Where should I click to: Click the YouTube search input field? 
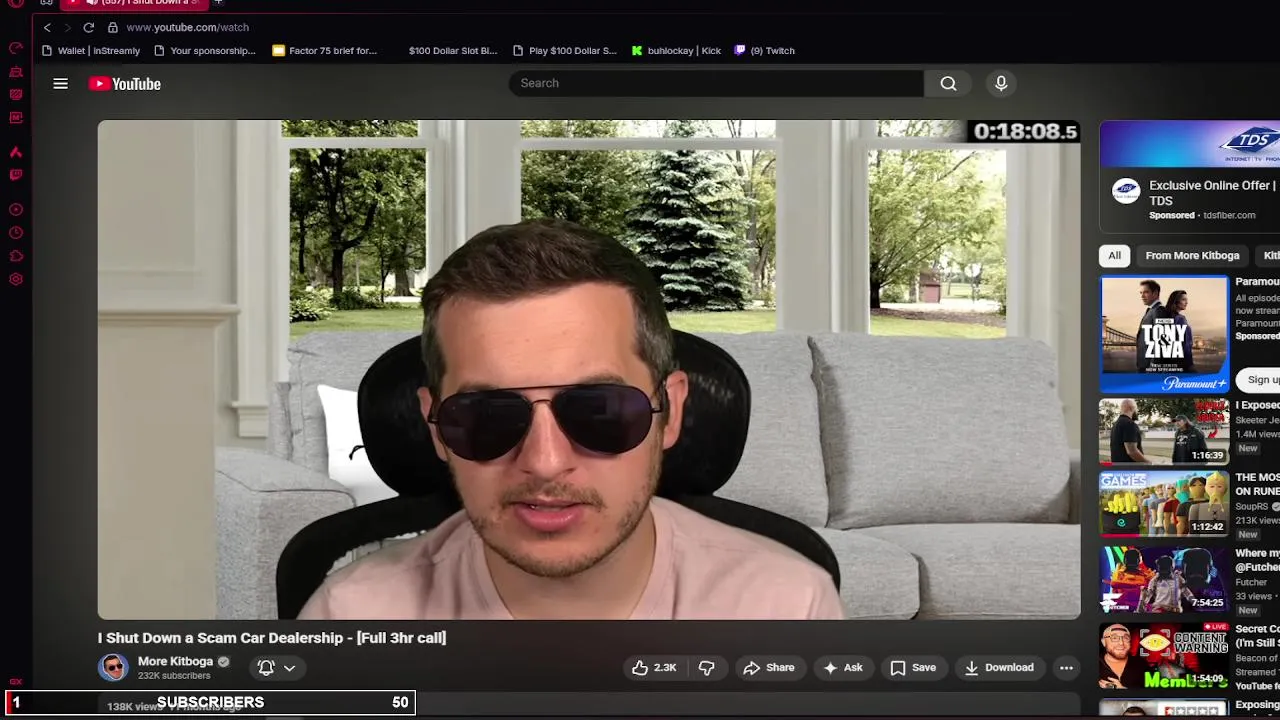point(716,83)
